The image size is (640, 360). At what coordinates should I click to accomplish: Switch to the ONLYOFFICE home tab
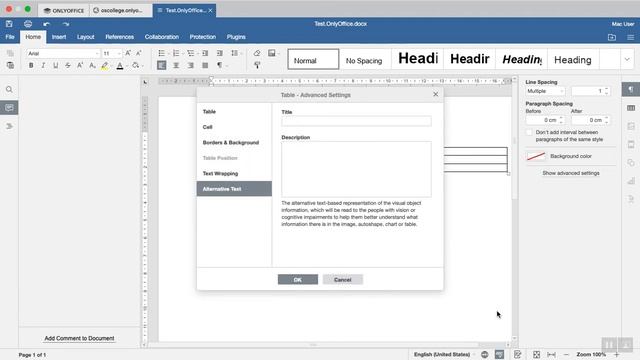point(64,10)
